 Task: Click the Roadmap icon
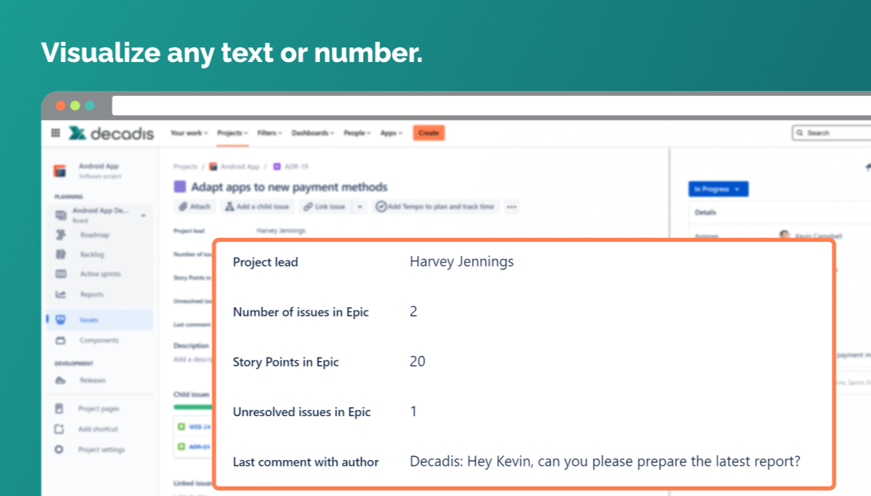[61, 235]
